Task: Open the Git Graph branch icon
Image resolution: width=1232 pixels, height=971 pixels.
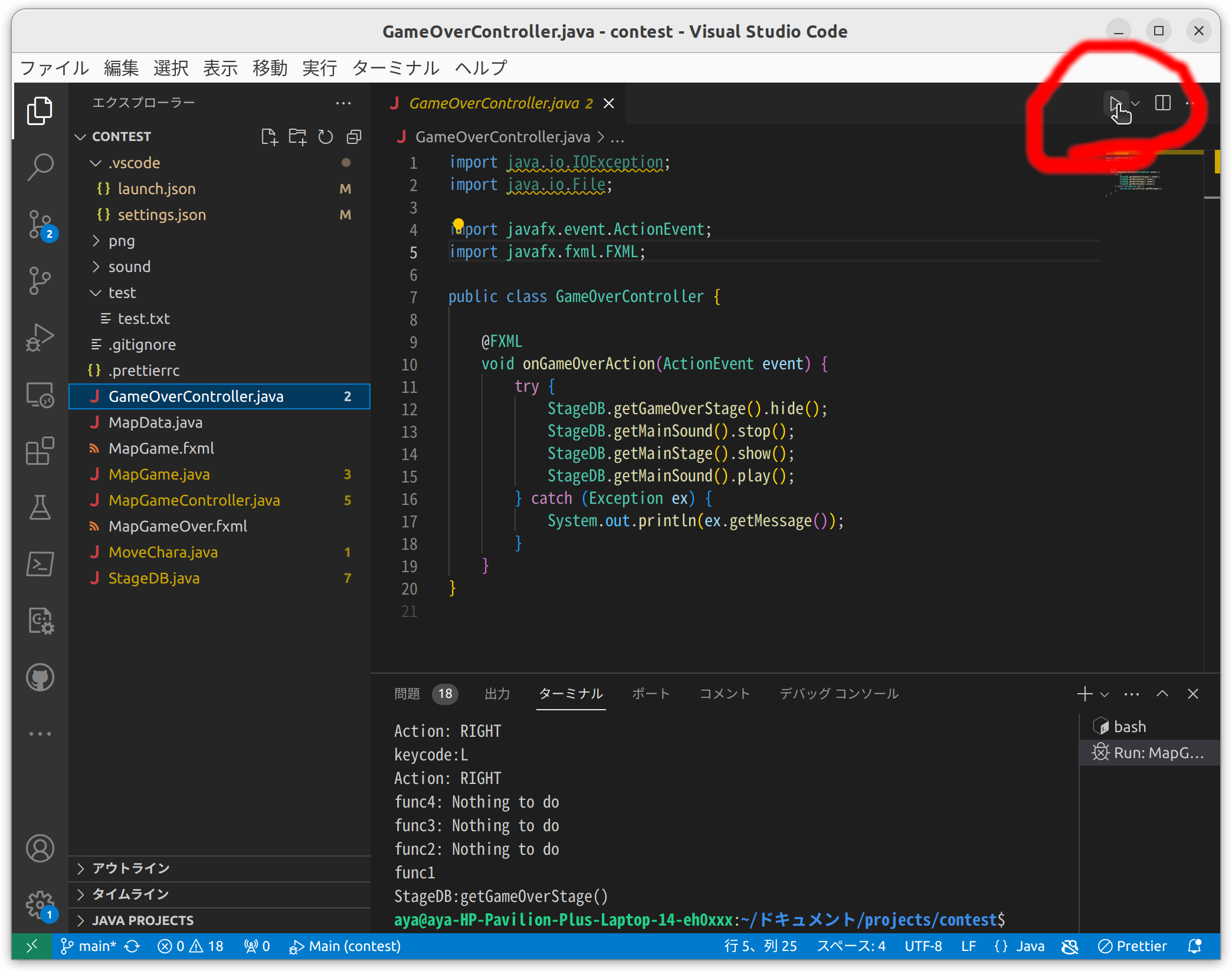Action: (x=40, y=281)
